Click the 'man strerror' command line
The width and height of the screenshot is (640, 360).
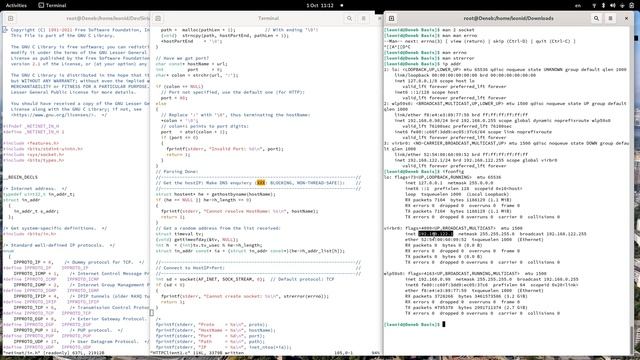429,58
